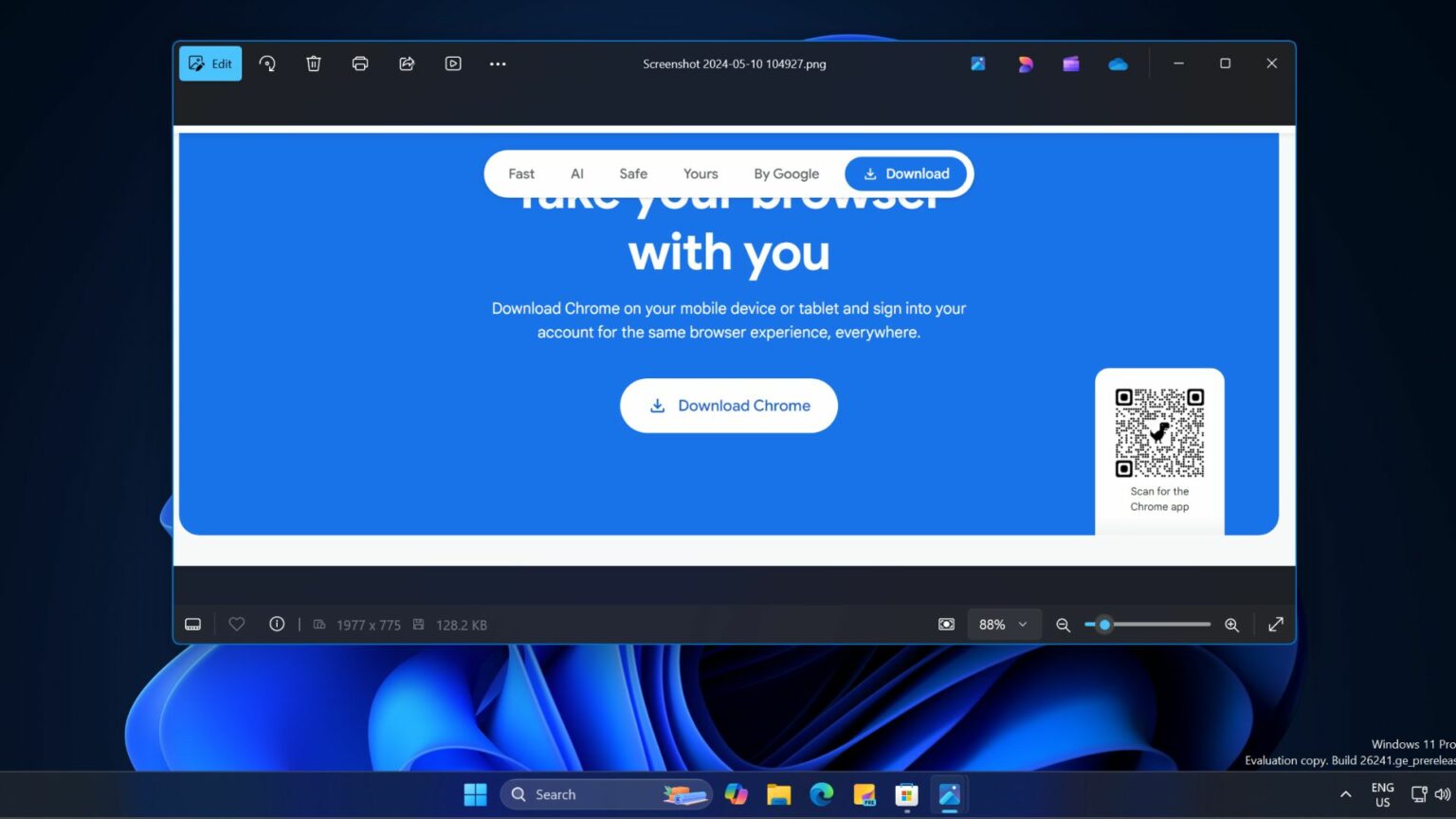
Task: Show hidden icons in the taskbar
Action: coord(1345,793)
